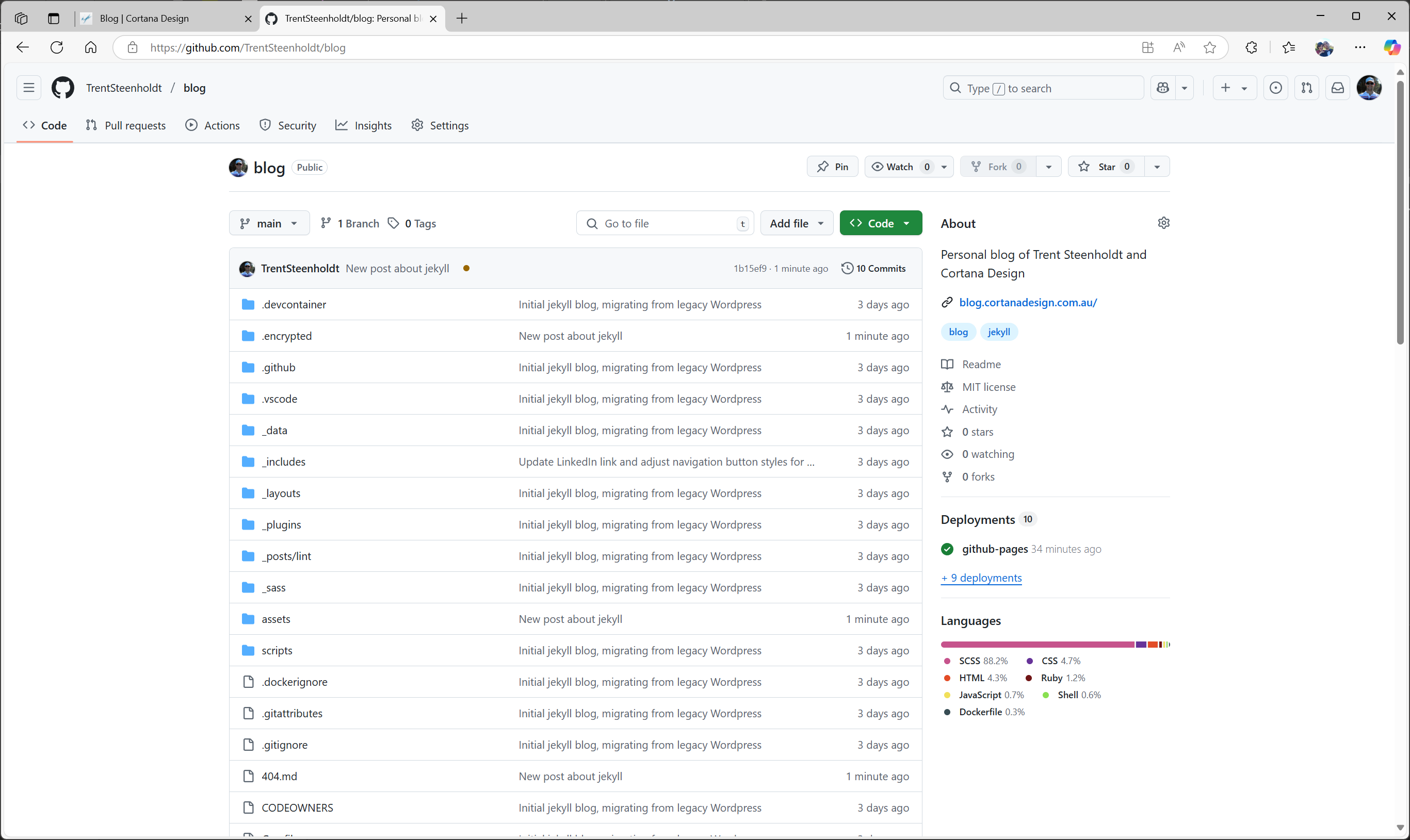Open the MIT license link
This screenshot has height=840, width=1410.
tap(988, 387)
